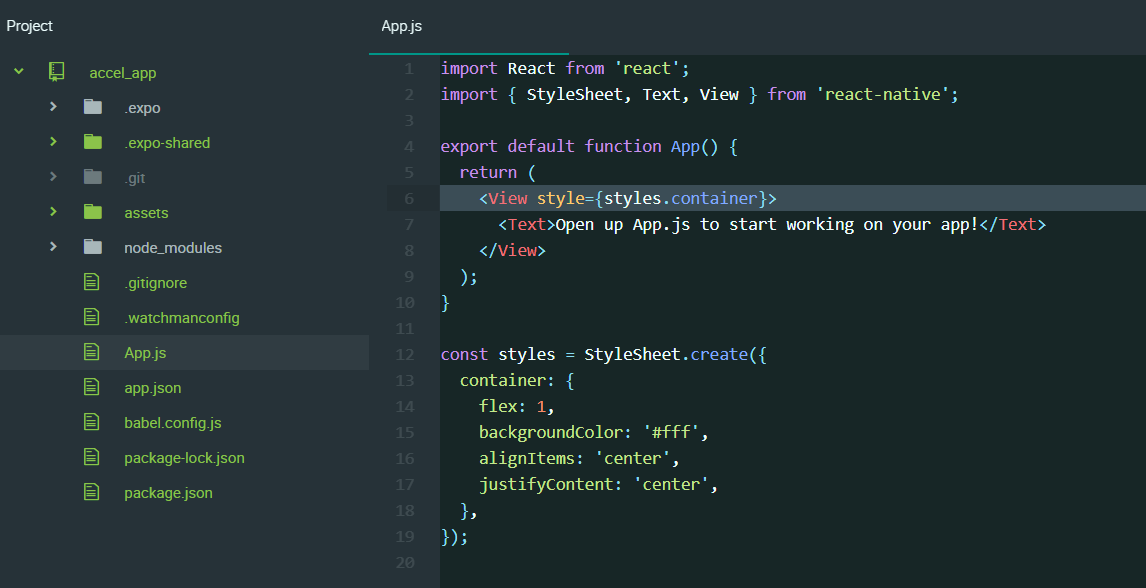Click line number 12 in the gutter
The height and width of the screenshot is (588, 1146).
405,355
